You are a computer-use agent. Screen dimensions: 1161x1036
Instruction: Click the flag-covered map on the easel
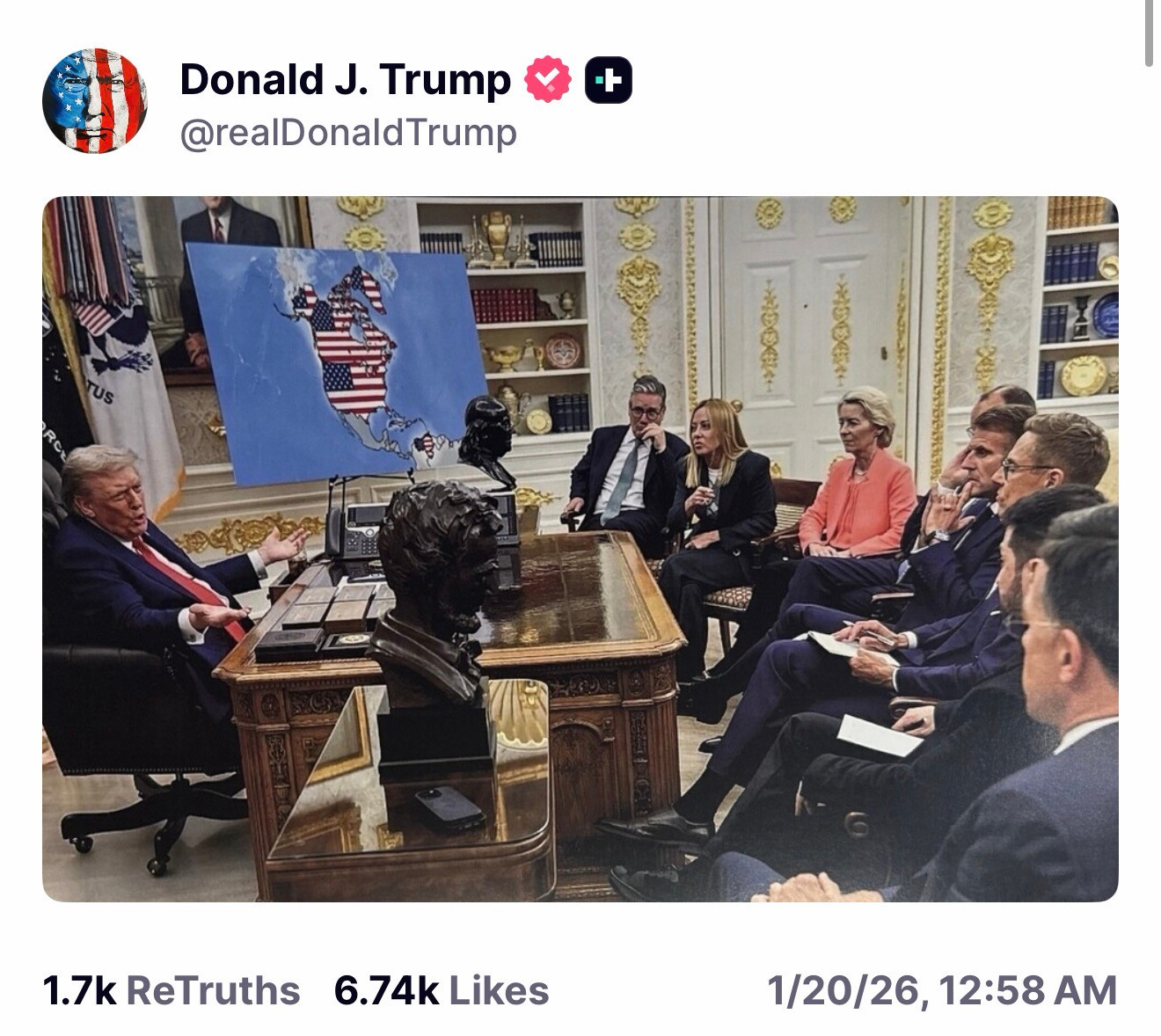tap(337, 362)
